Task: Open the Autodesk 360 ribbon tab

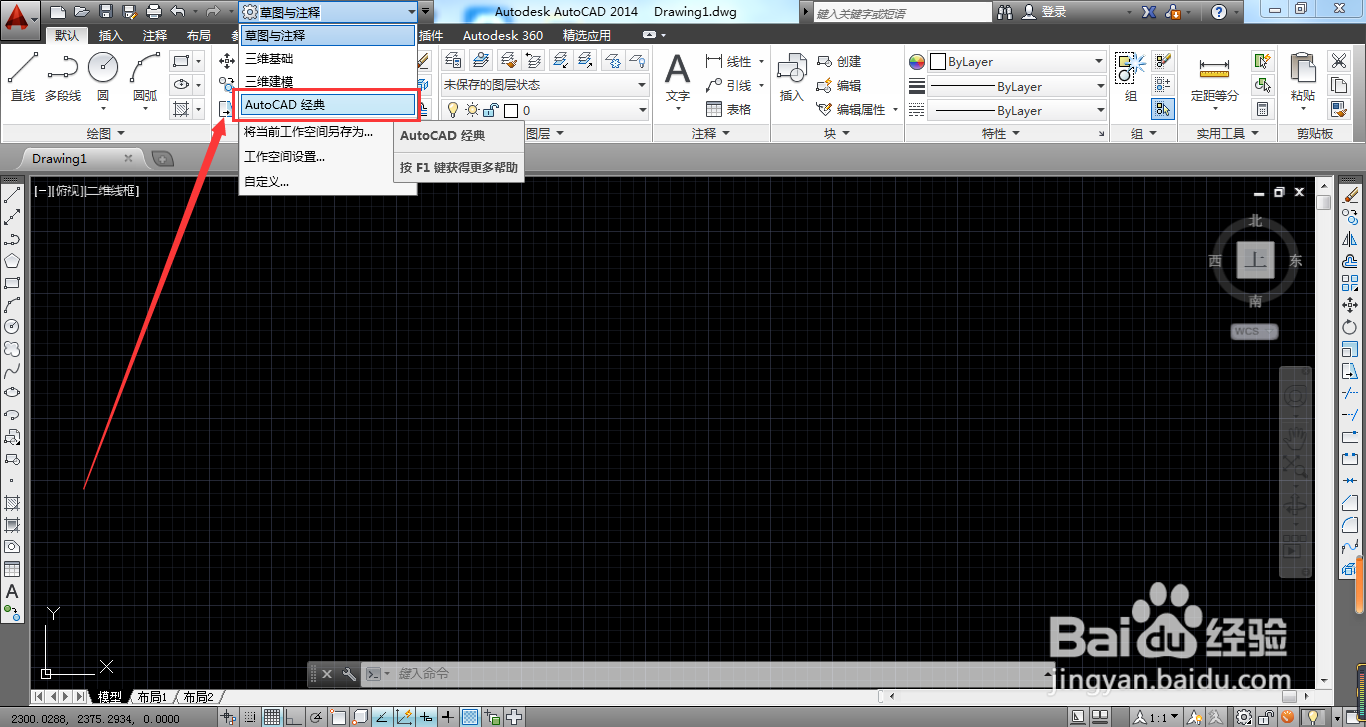Action: point(503,35)
